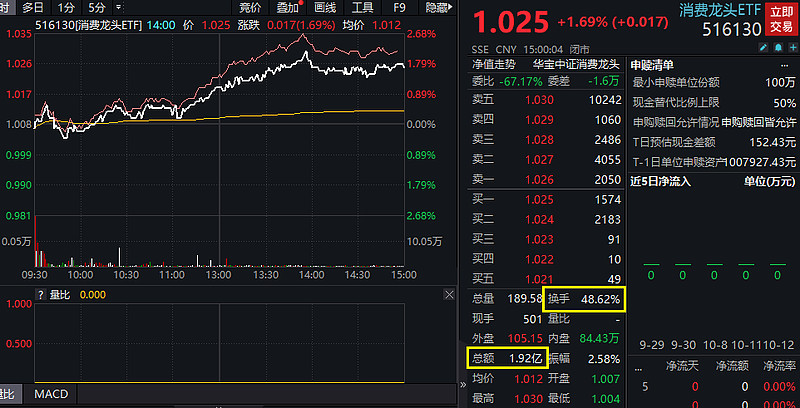Click the 外盘 105.15 value

click(x=525, y=338)
